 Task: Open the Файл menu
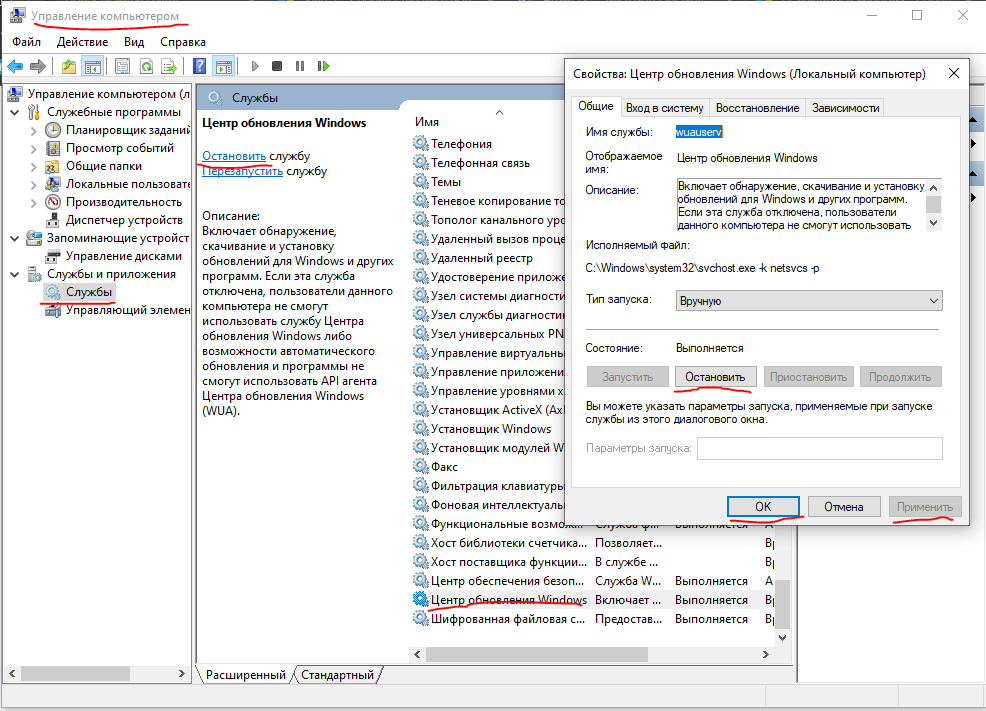tap(26, 41)
